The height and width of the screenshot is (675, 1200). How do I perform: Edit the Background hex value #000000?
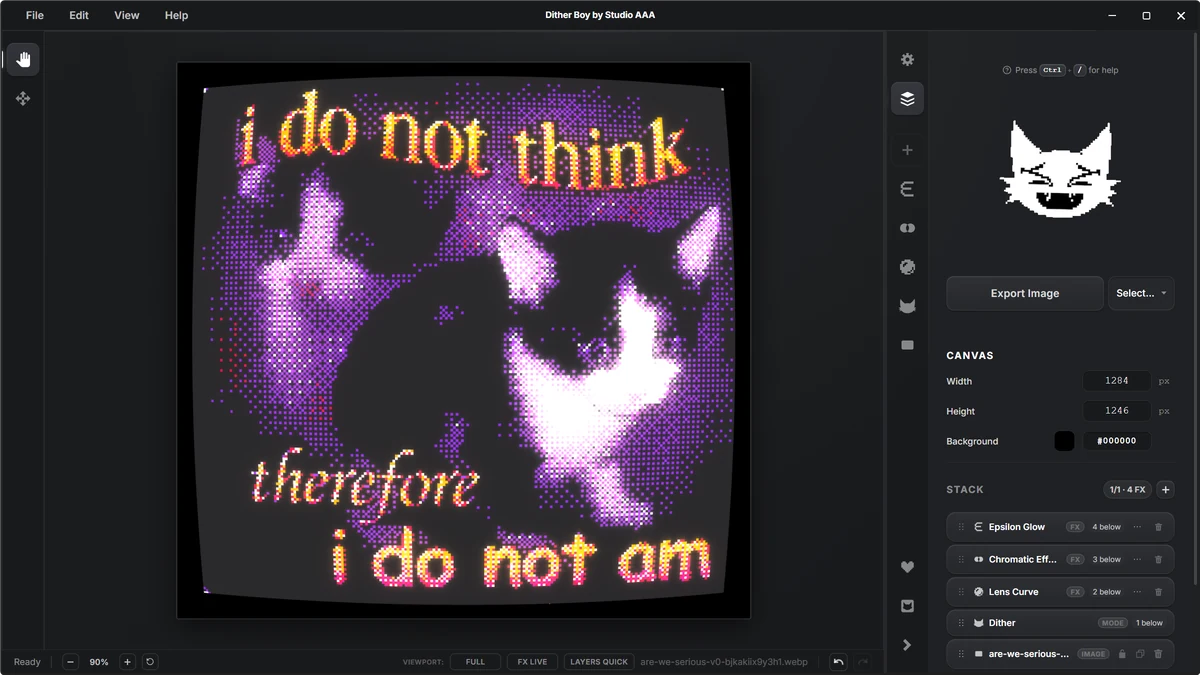click(1117, 441)
